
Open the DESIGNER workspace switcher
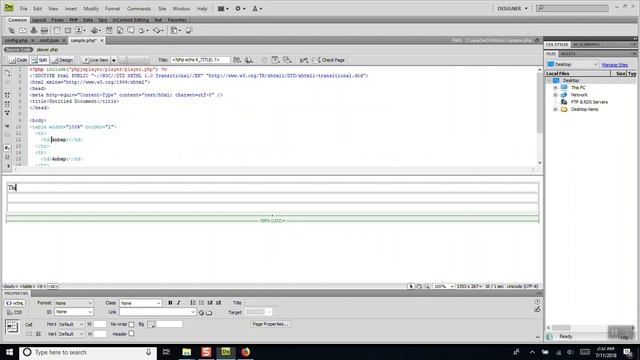point(512,9)
